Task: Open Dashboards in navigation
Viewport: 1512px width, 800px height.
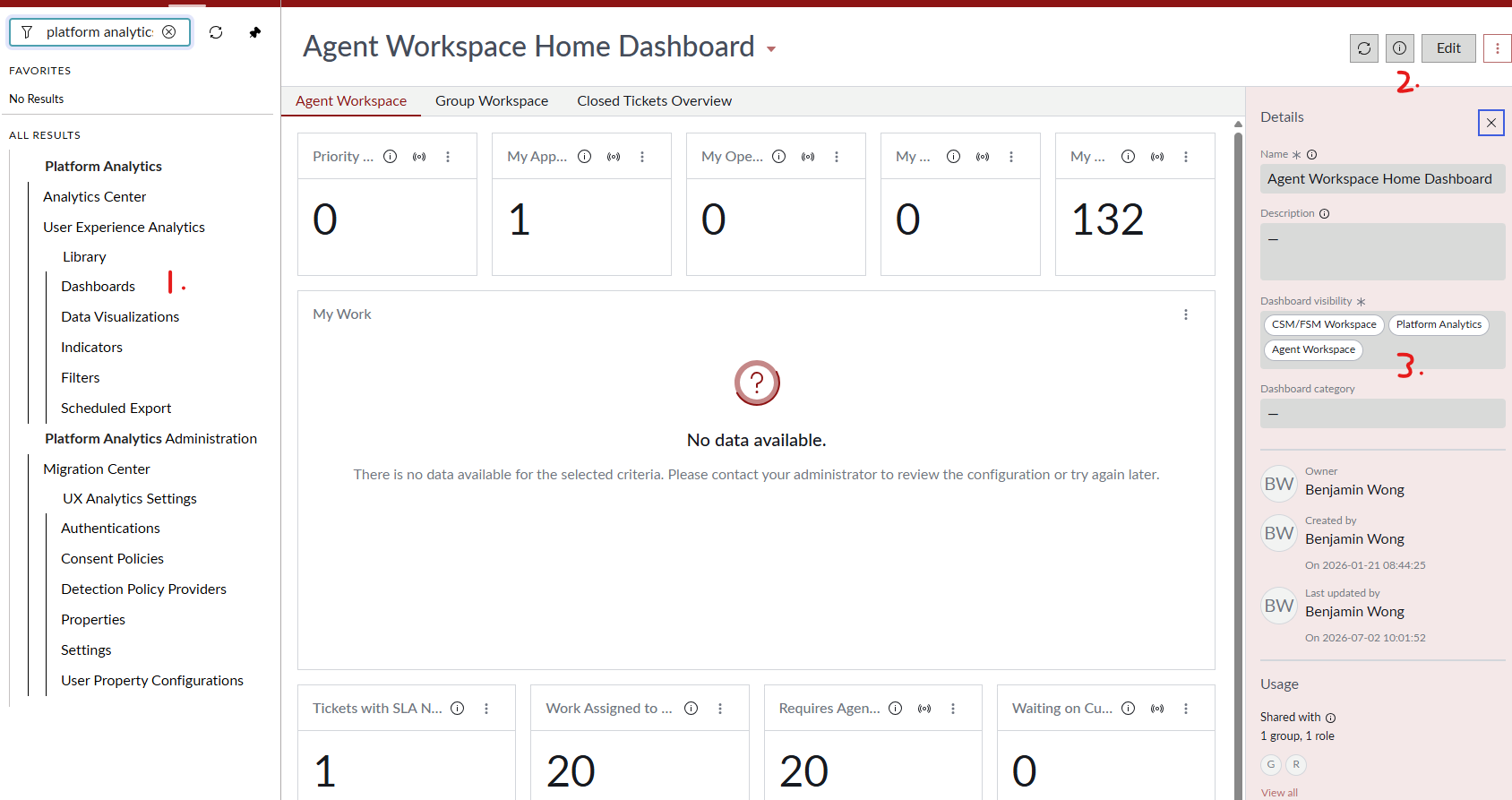Action: coord(99,287)
